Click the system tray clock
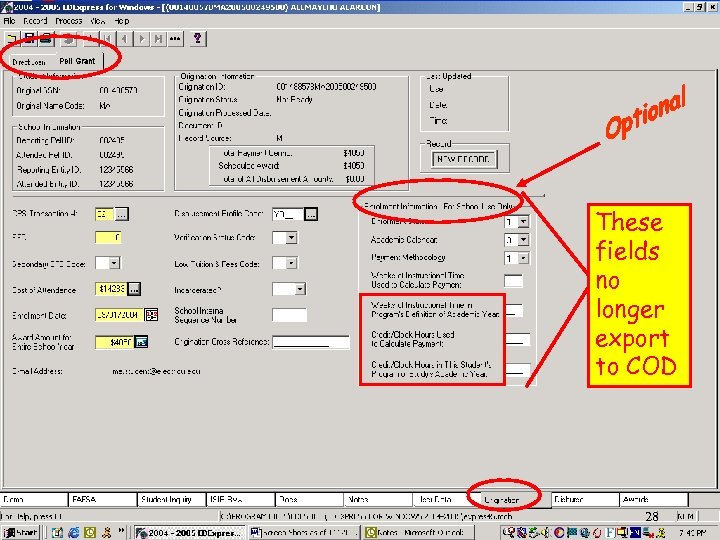Image resolution: width=720 pixels, height=540 pixels. pos(692,533)
